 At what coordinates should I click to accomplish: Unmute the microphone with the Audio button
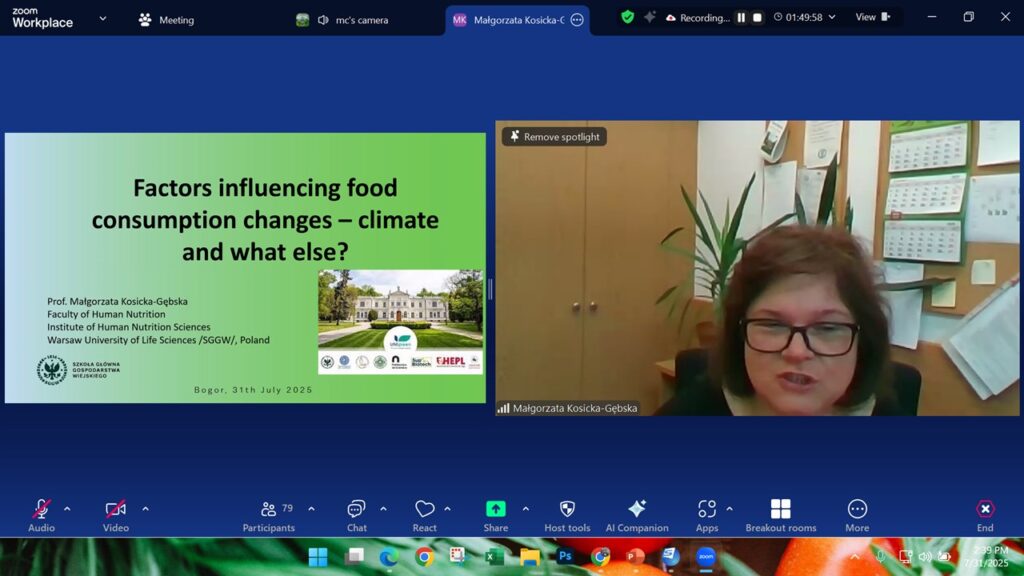pyautogui.click(x=41, y=510)
